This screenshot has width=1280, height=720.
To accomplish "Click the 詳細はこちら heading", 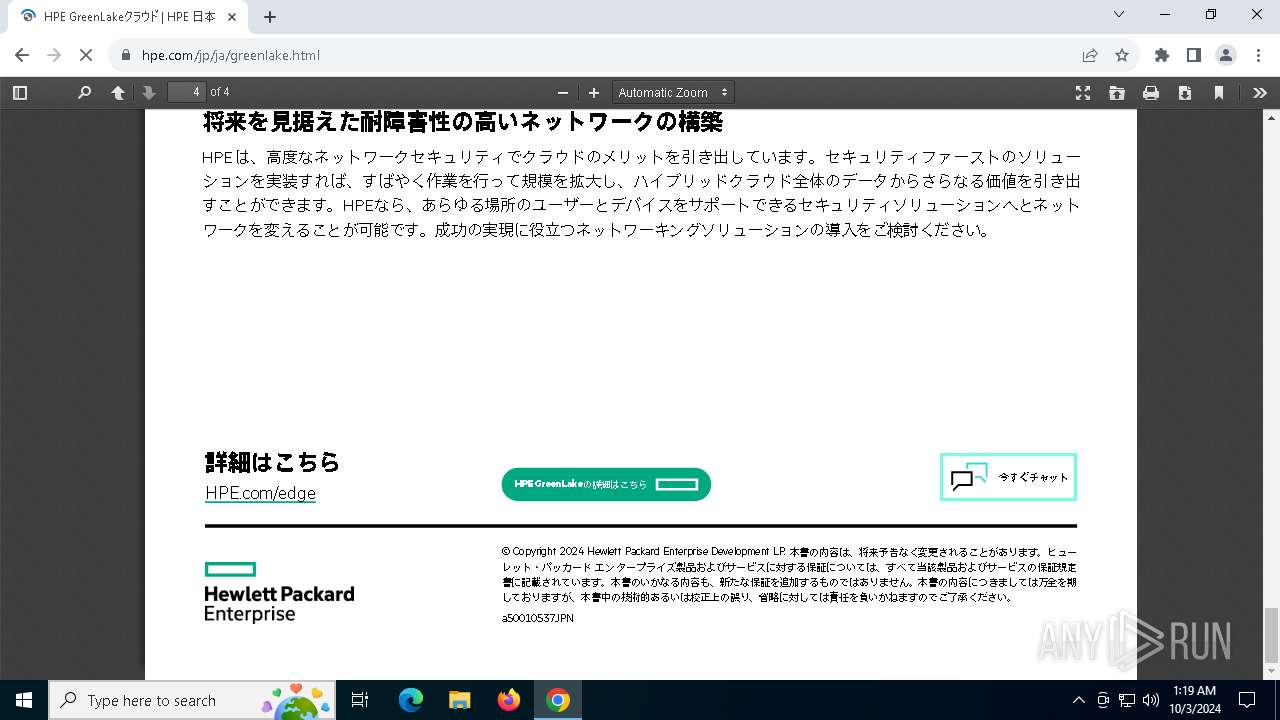I will tap(273, 462).
